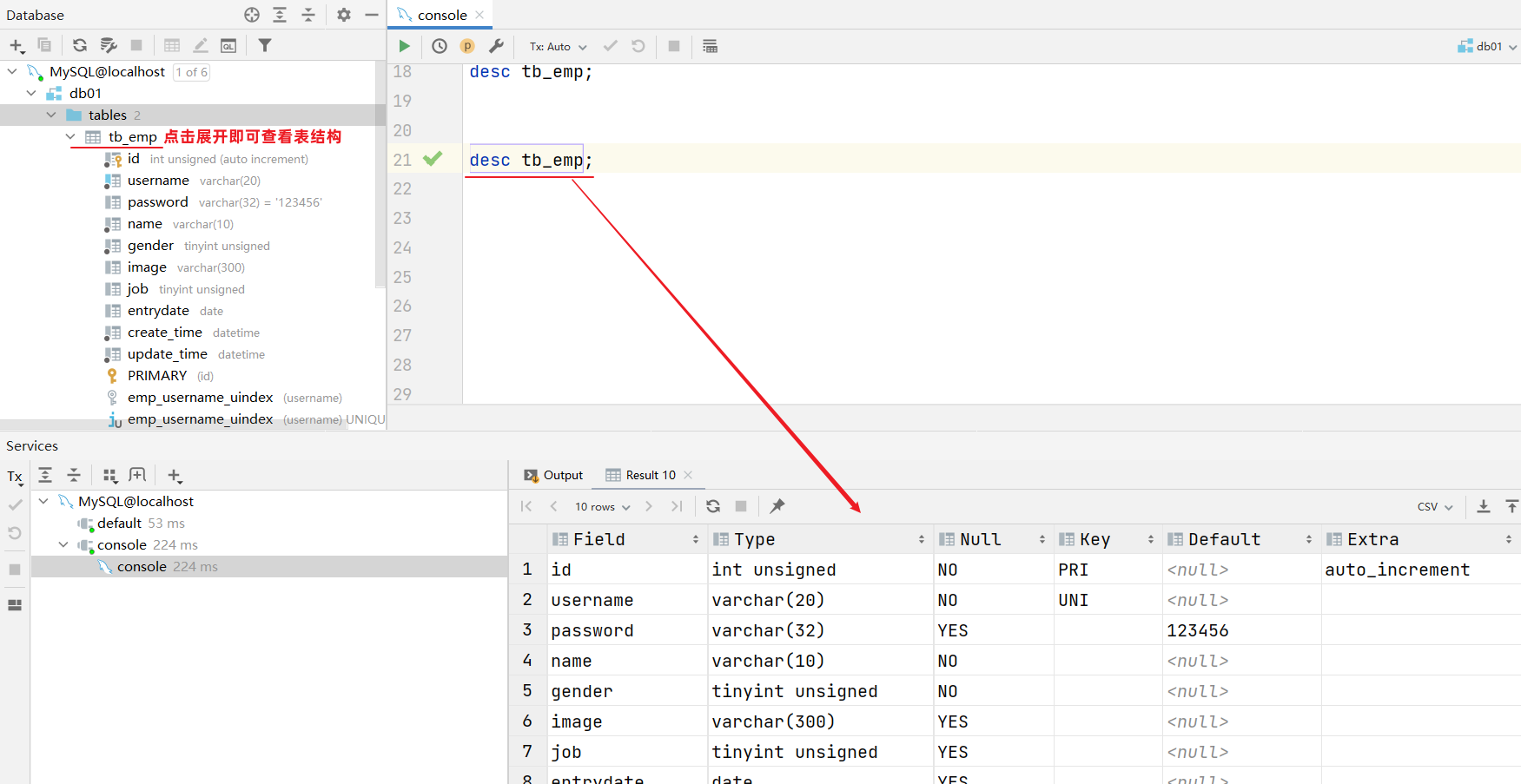Select the console editor tab
1521x784 pixels.
(x=441, y=15)
